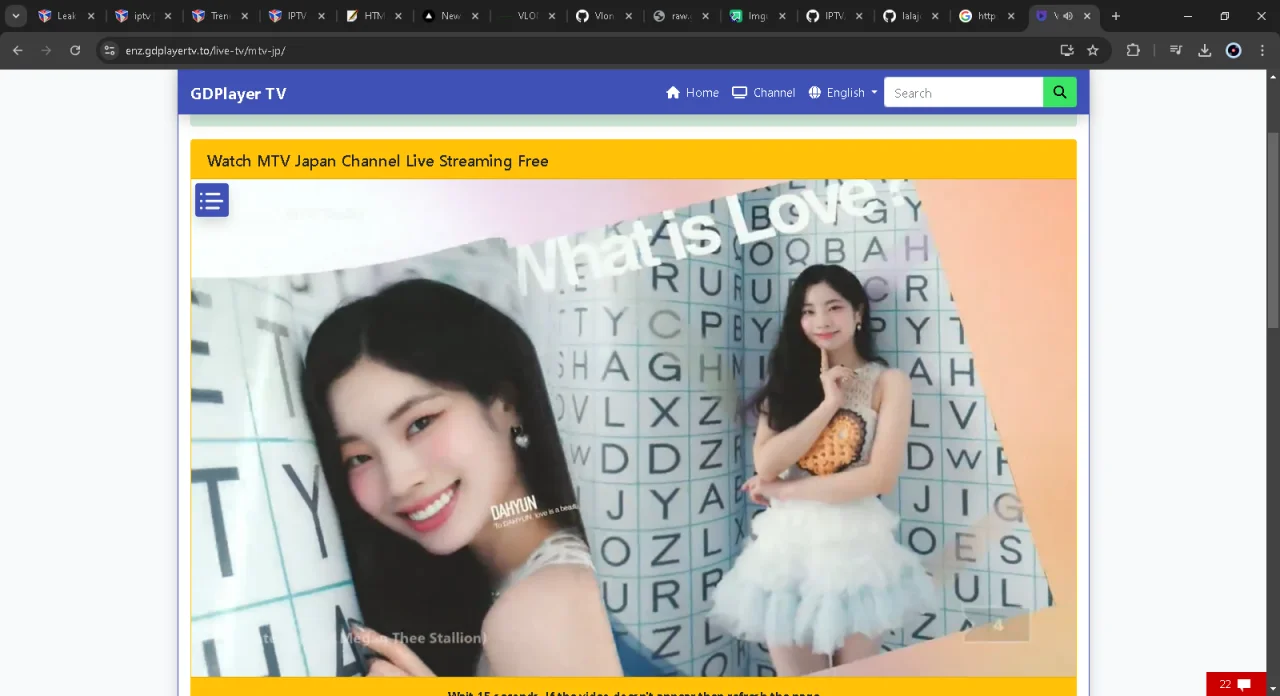Open the Downloads icon in toolbar
The image size is (1280, 696).
pos(1204,50)
